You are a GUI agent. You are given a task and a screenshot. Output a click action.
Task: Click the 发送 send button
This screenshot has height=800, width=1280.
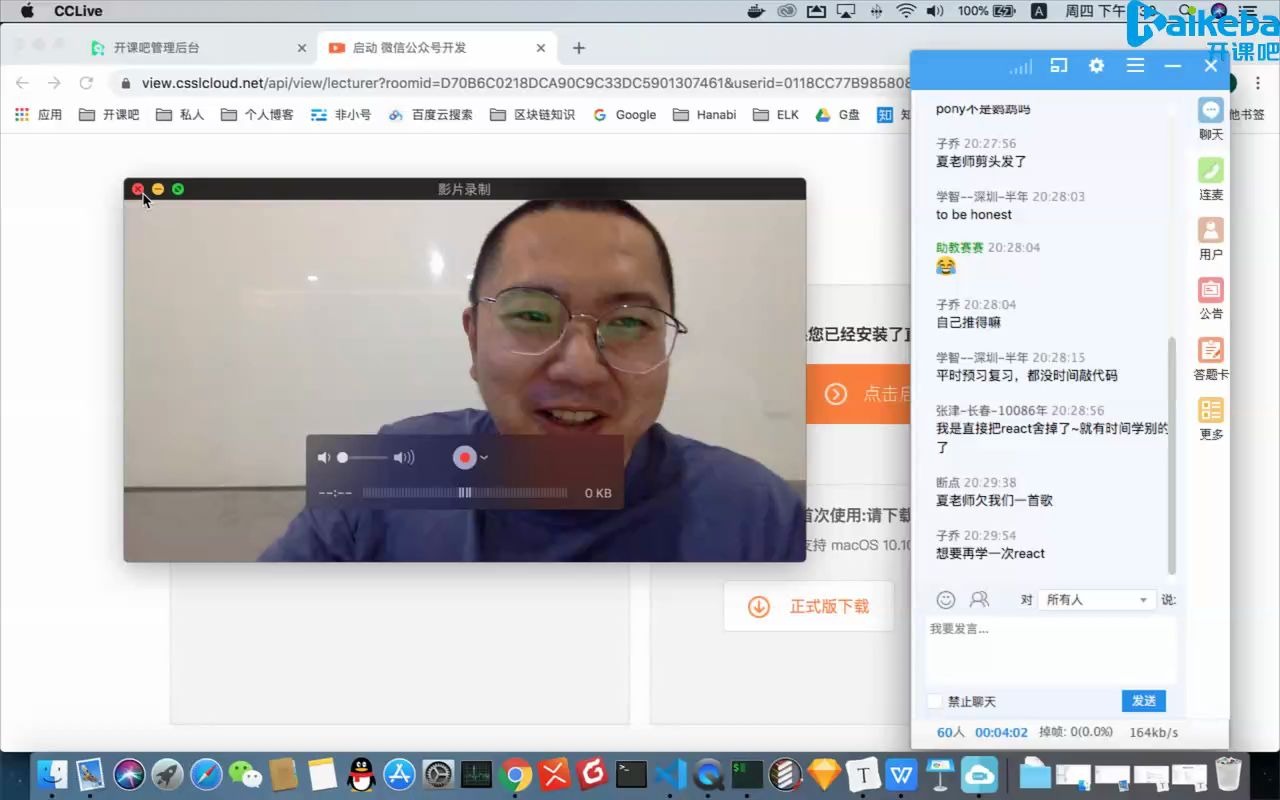[x=1144, y=701]
